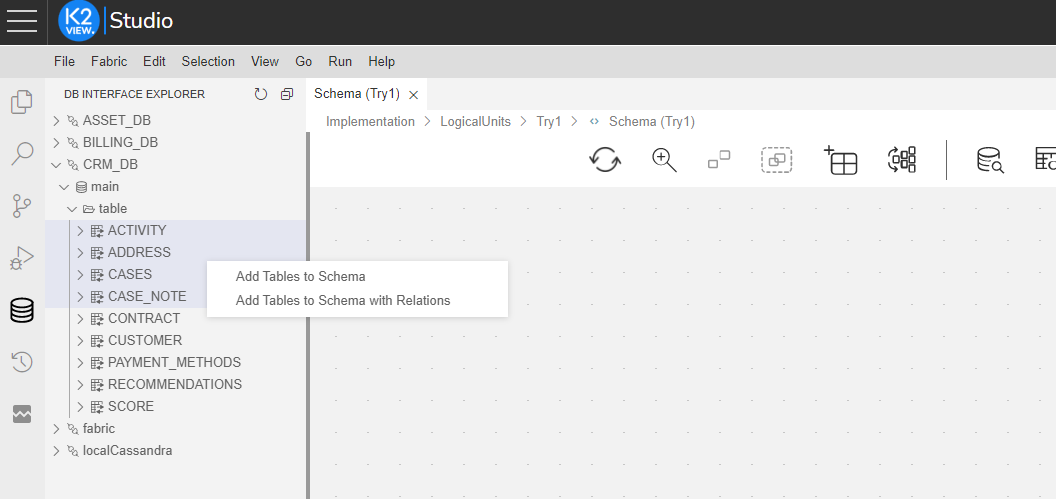1056x499 pixels.
Task: Expand the ASSET_DB interface node
Action: 57,121
